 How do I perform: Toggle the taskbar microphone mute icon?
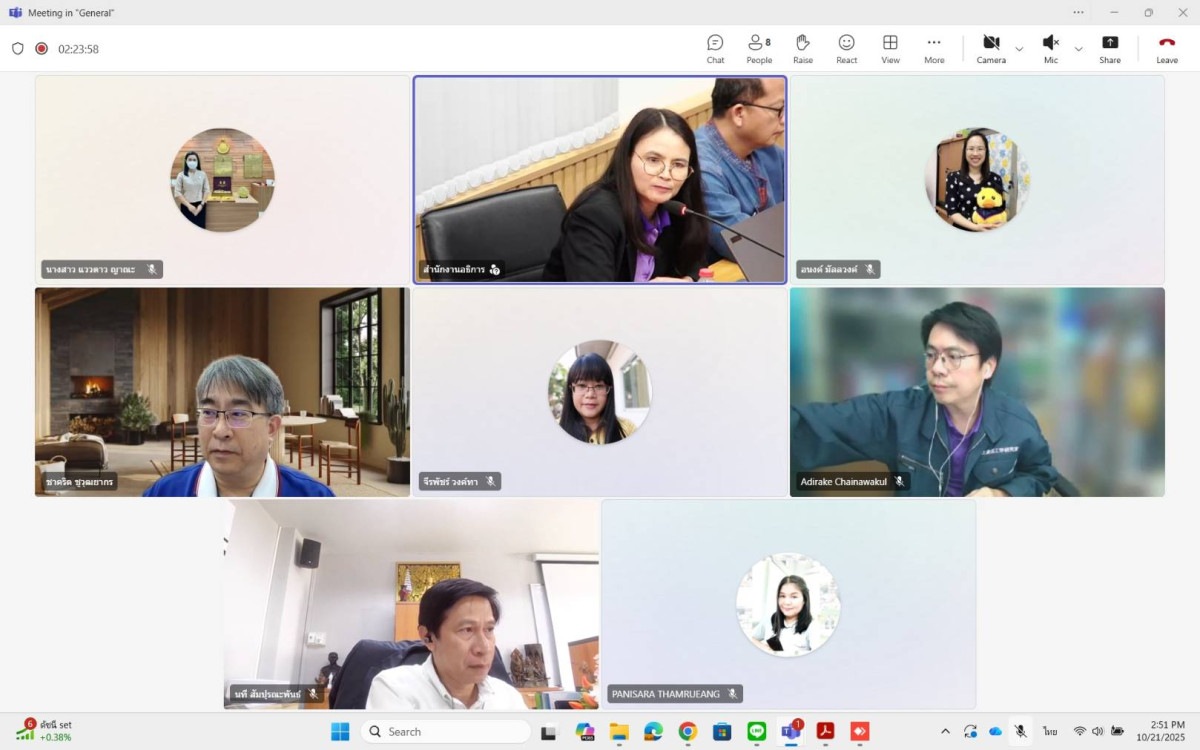pyautogui.click(x=1020, y=731)
